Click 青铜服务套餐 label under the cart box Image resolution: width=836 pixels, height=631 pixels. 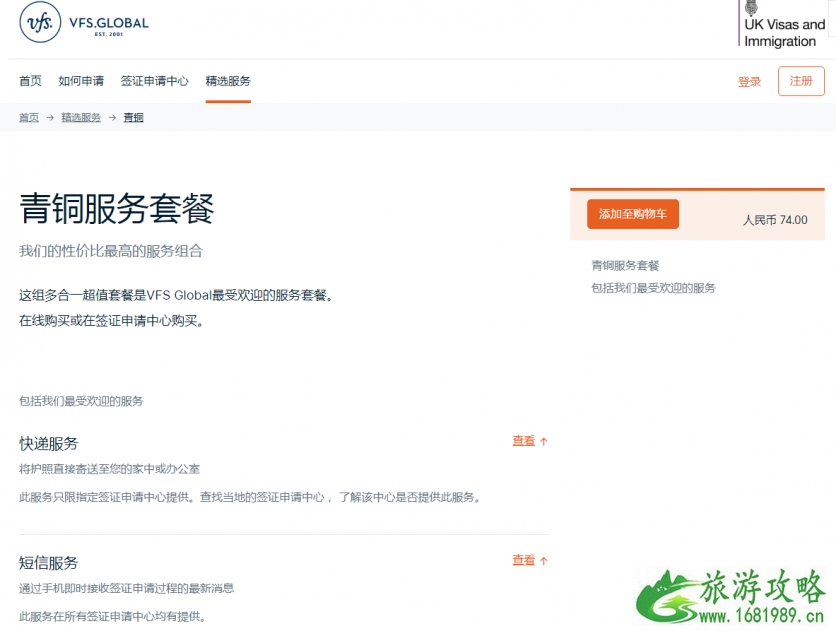625,265
